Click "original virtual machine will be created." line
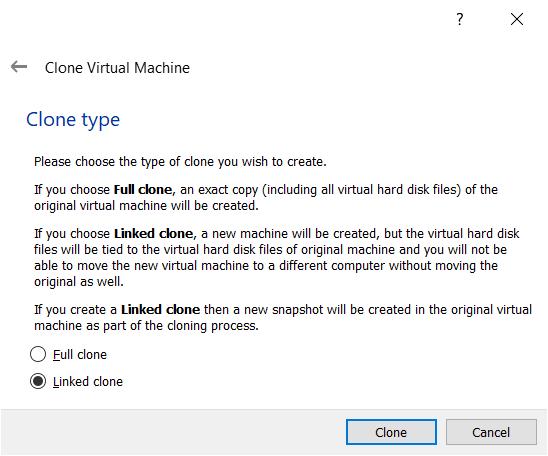 (146, 206)
